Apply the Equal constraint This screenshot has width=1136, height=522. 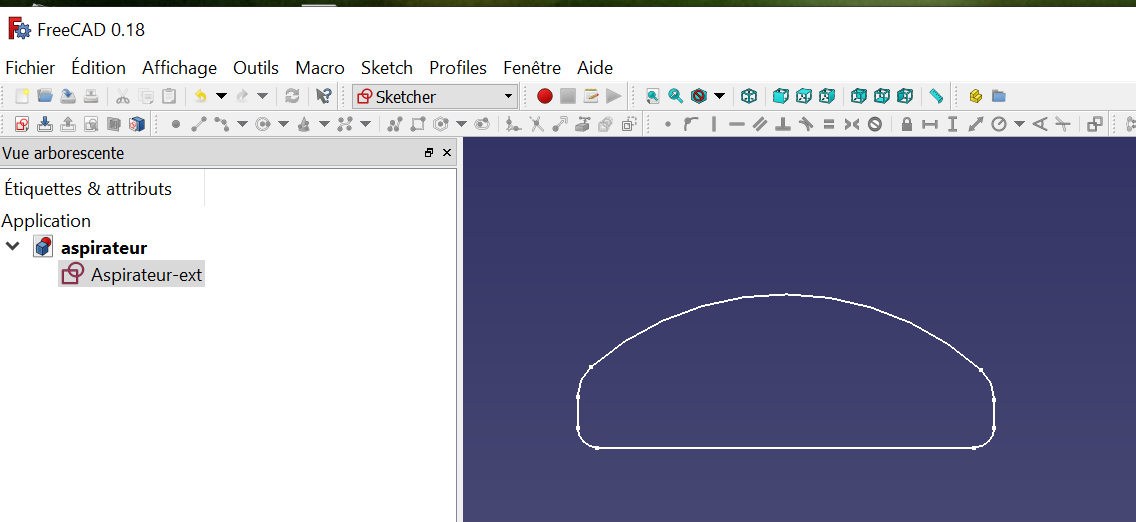click(829, 125)
